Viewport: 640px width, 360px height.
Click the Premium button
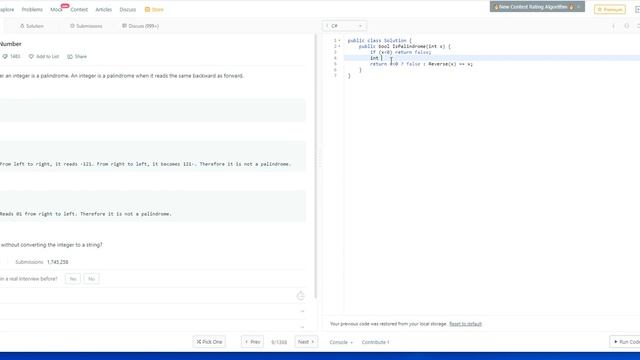coord(610,9)
